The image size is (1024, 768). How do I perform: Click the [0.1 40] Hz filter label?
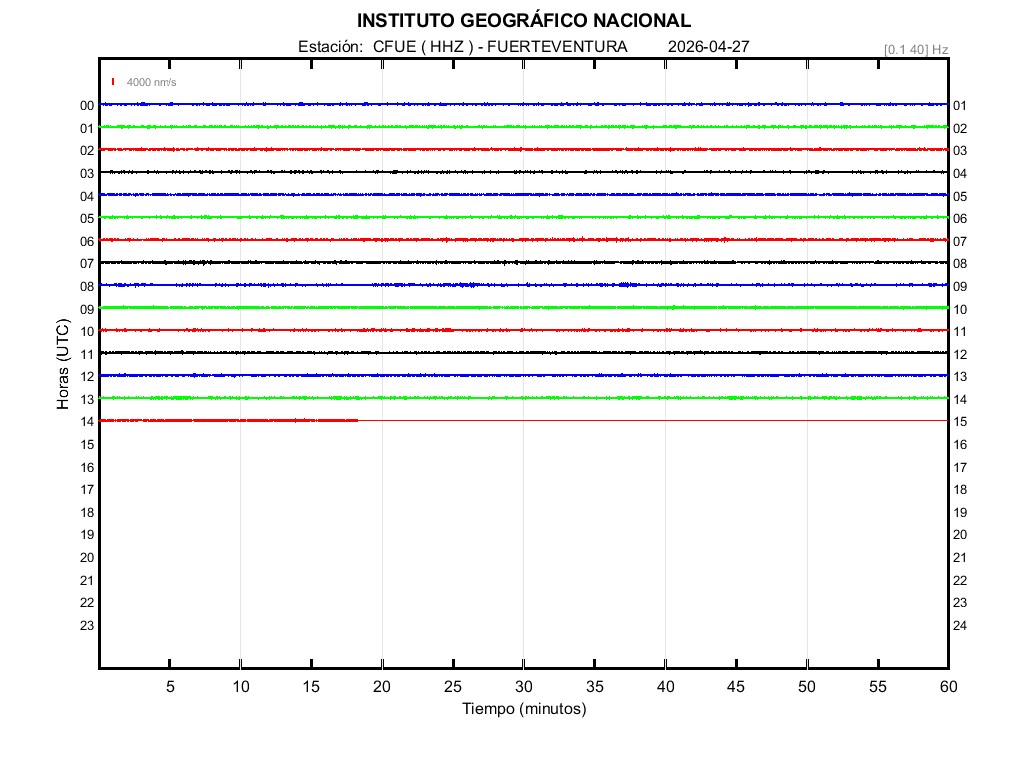[x=915, y=49]
